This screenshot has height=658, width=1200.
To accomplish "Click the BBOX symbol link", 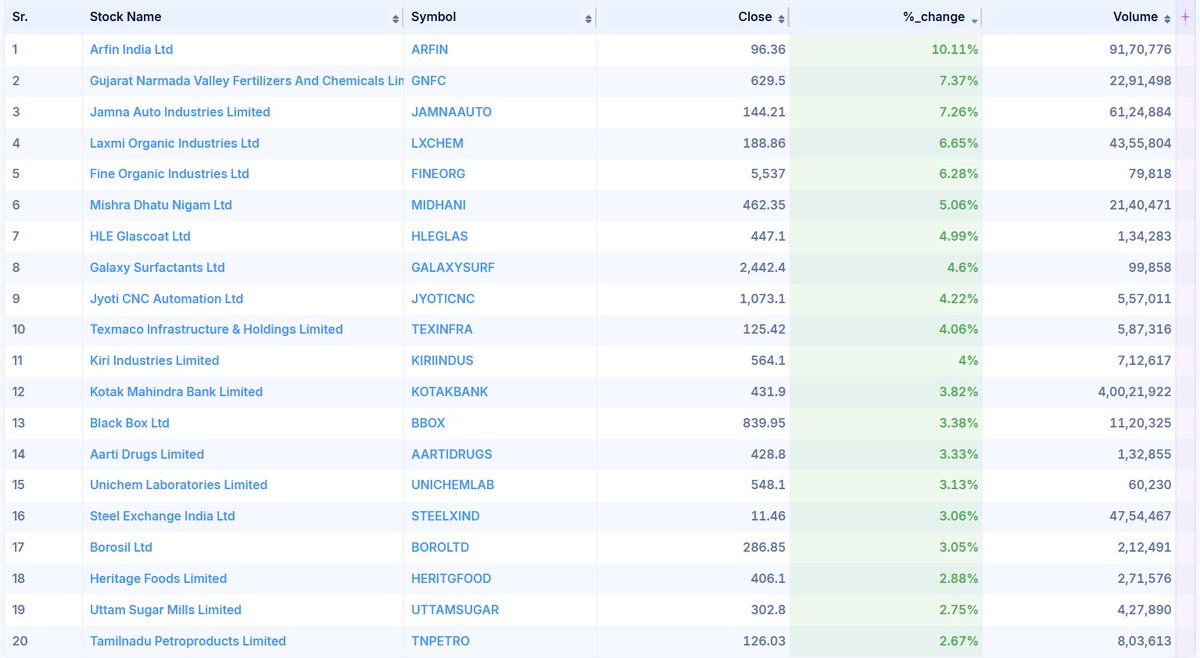I will (x=428, y=423).
